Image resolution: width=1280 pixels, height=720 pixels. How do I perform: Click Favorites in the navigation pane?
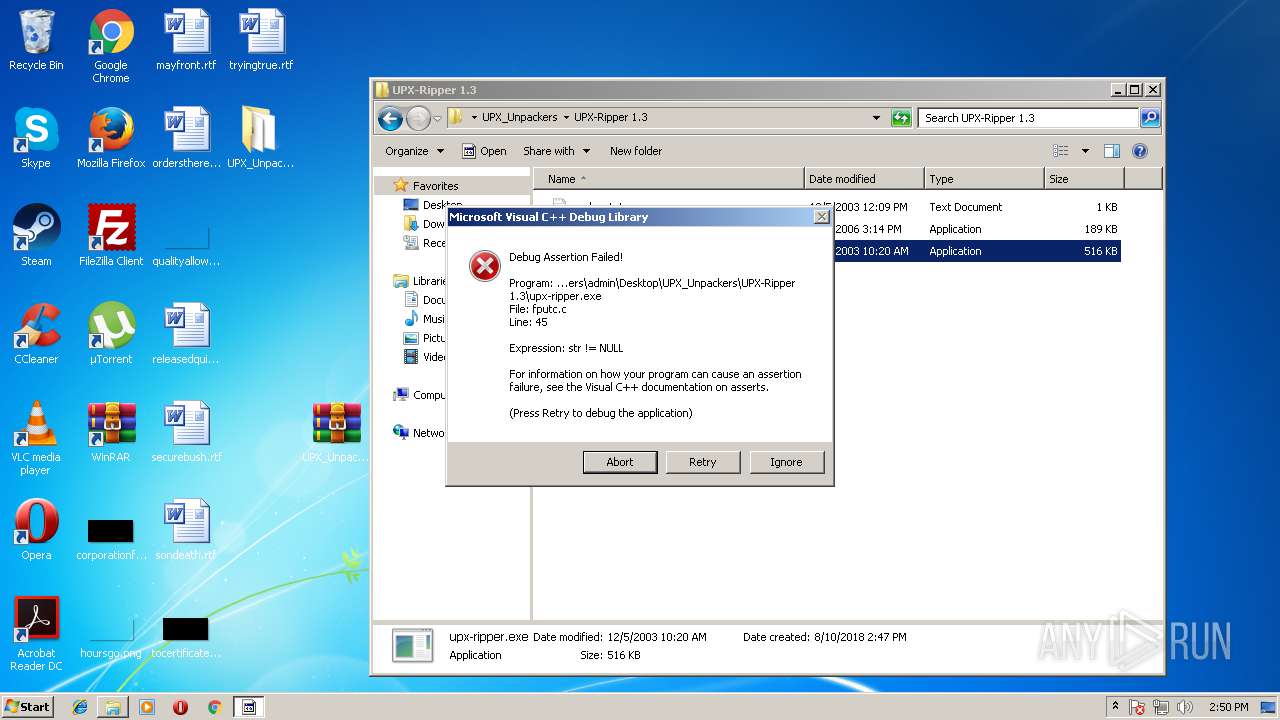(436, 185)
